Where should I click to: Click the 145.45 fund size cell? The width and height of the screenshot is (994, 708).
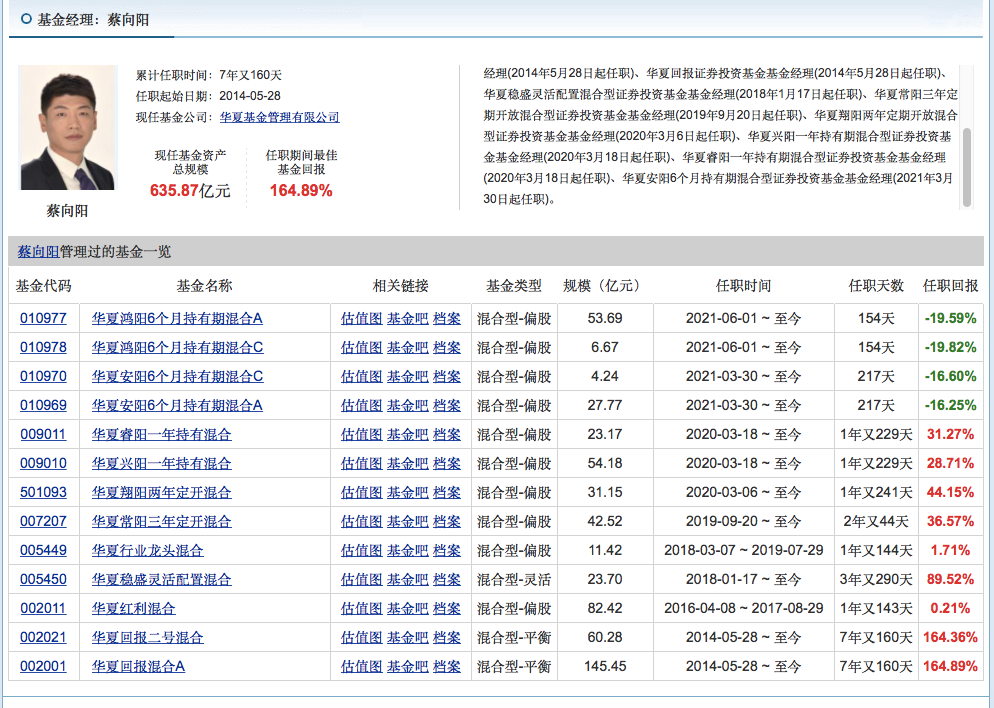tap(605, 667)
